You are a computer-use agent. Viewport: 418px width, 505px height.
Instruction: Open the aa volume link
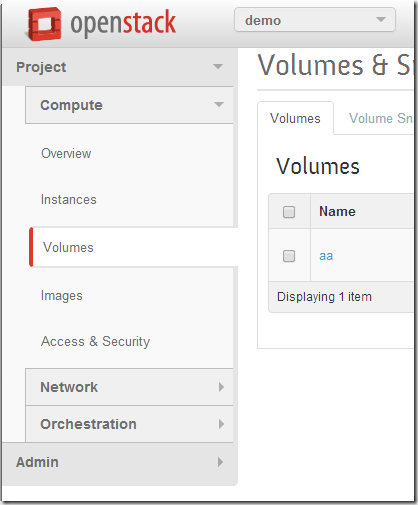pos(326,256)
